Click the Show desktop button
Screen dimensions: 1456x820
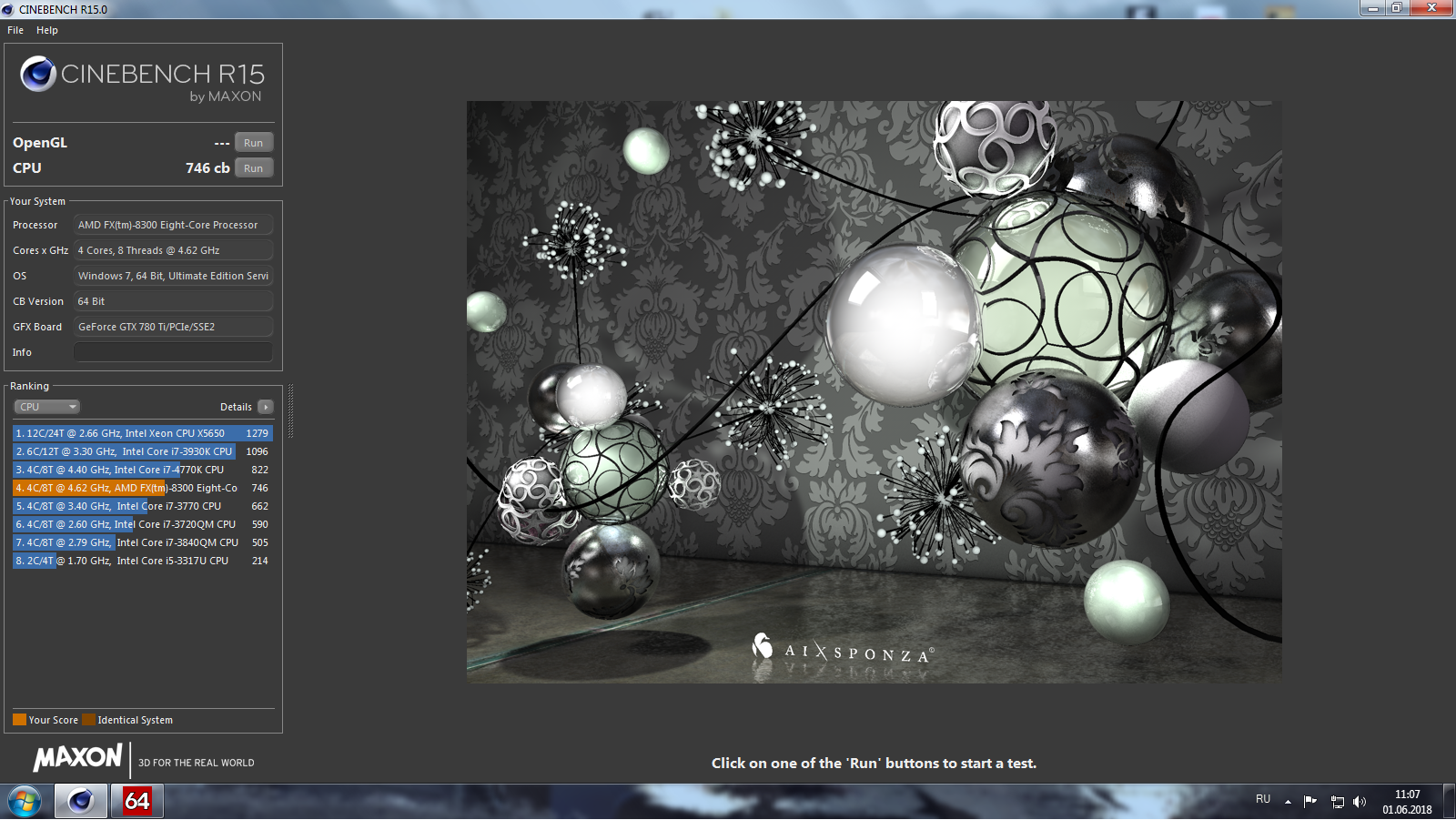click(1450, 802)
